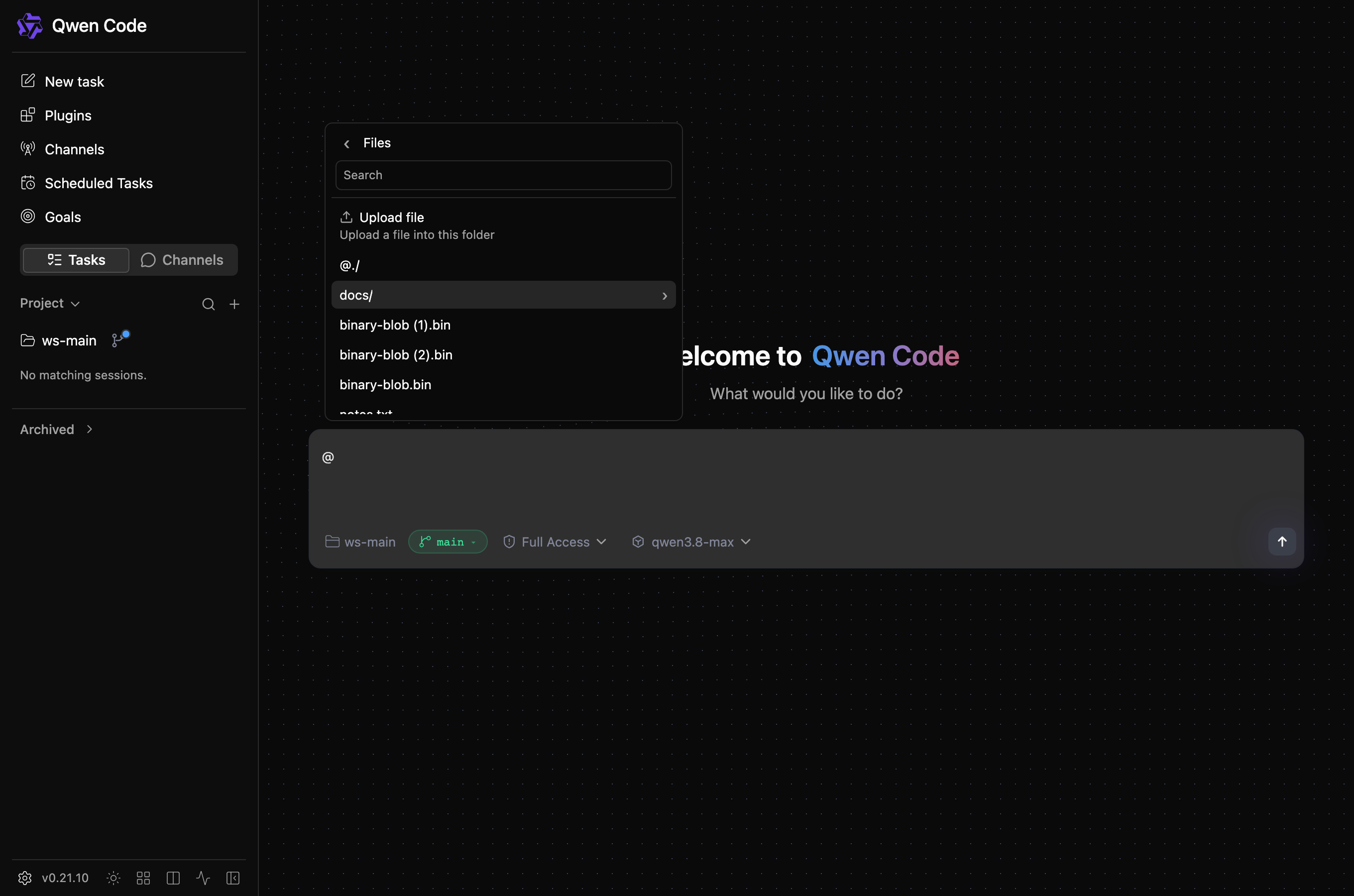The image size is (1354, 896).
Task: Open settings with the gear icon
Action: point(25,878)
